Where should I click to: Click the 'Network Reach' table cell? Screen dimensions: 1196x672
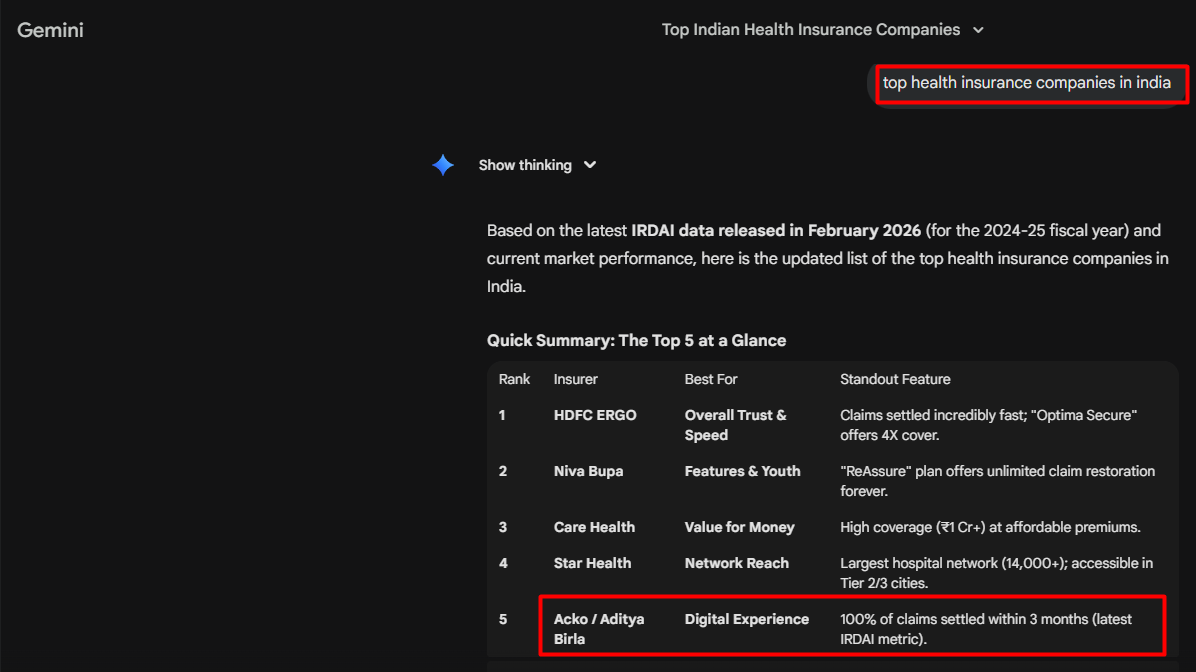(736, 563)
